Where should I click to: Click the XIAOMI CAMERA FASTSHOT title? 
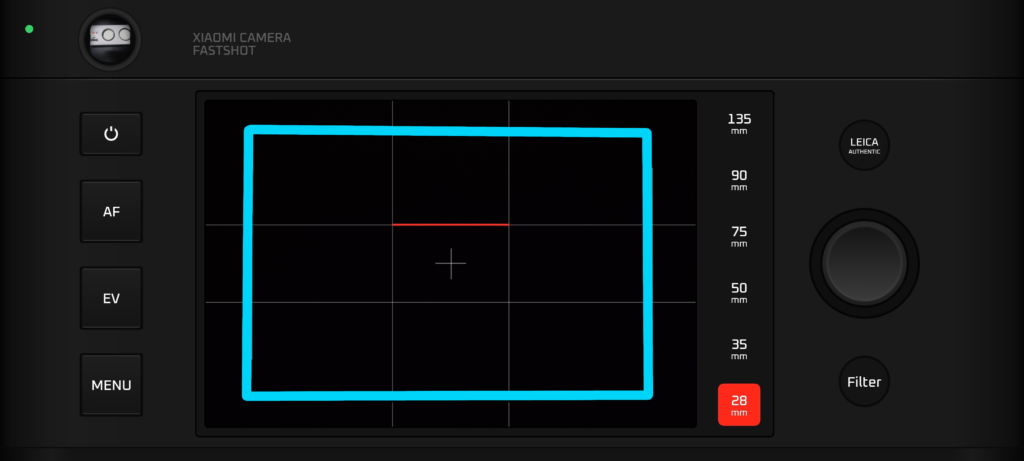pyautogui.click(x=241, y=44)
